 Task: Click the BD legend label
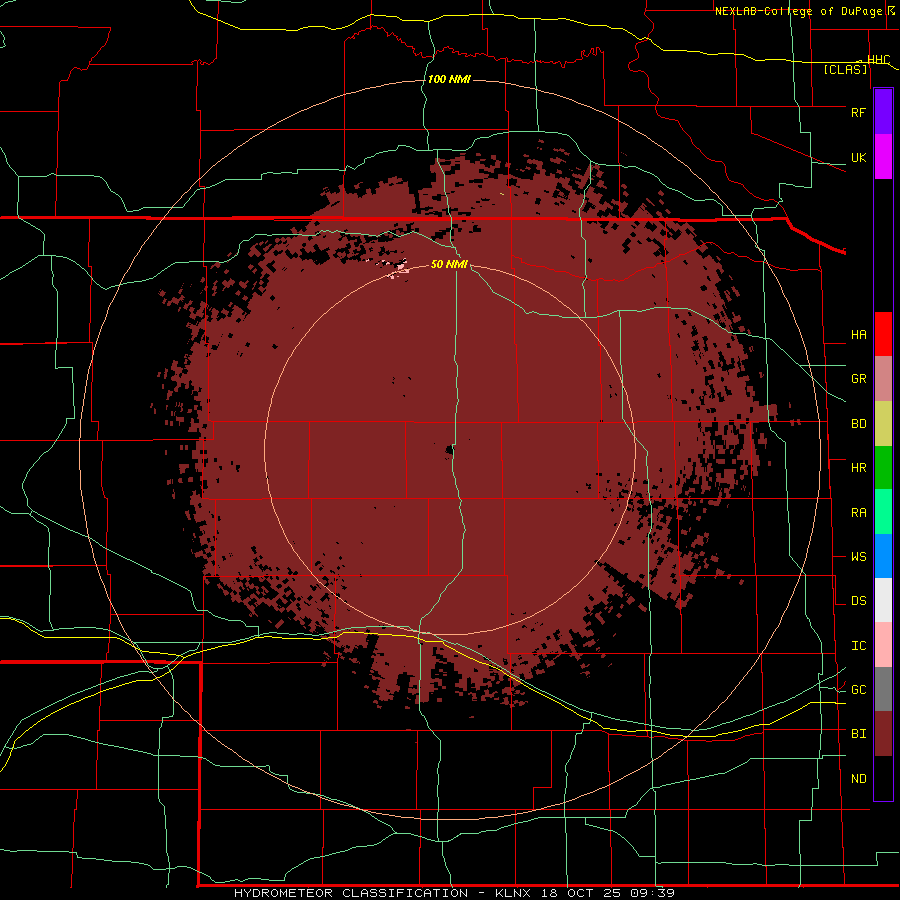pyautogui.click(x=858, y=424)
